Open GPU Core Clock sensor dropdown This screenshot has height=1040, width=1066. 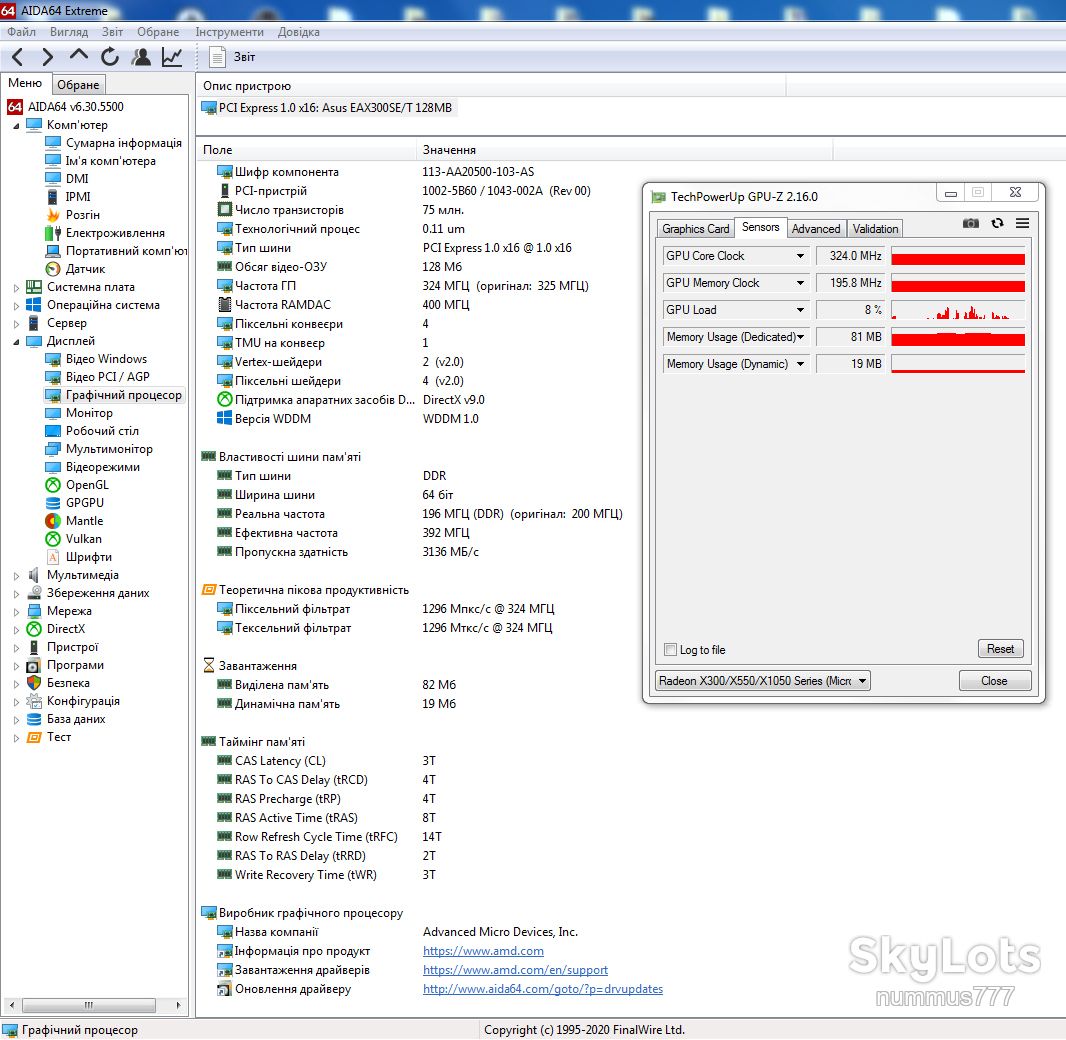pos(800,256)
